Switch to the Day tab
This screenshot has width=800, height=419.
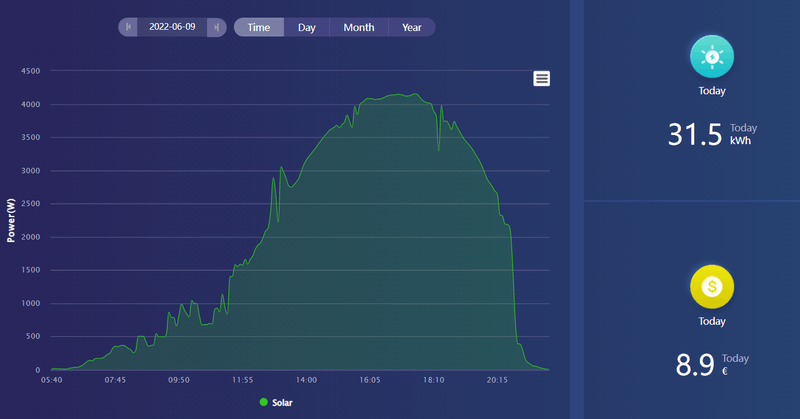(x=307, y=27)
